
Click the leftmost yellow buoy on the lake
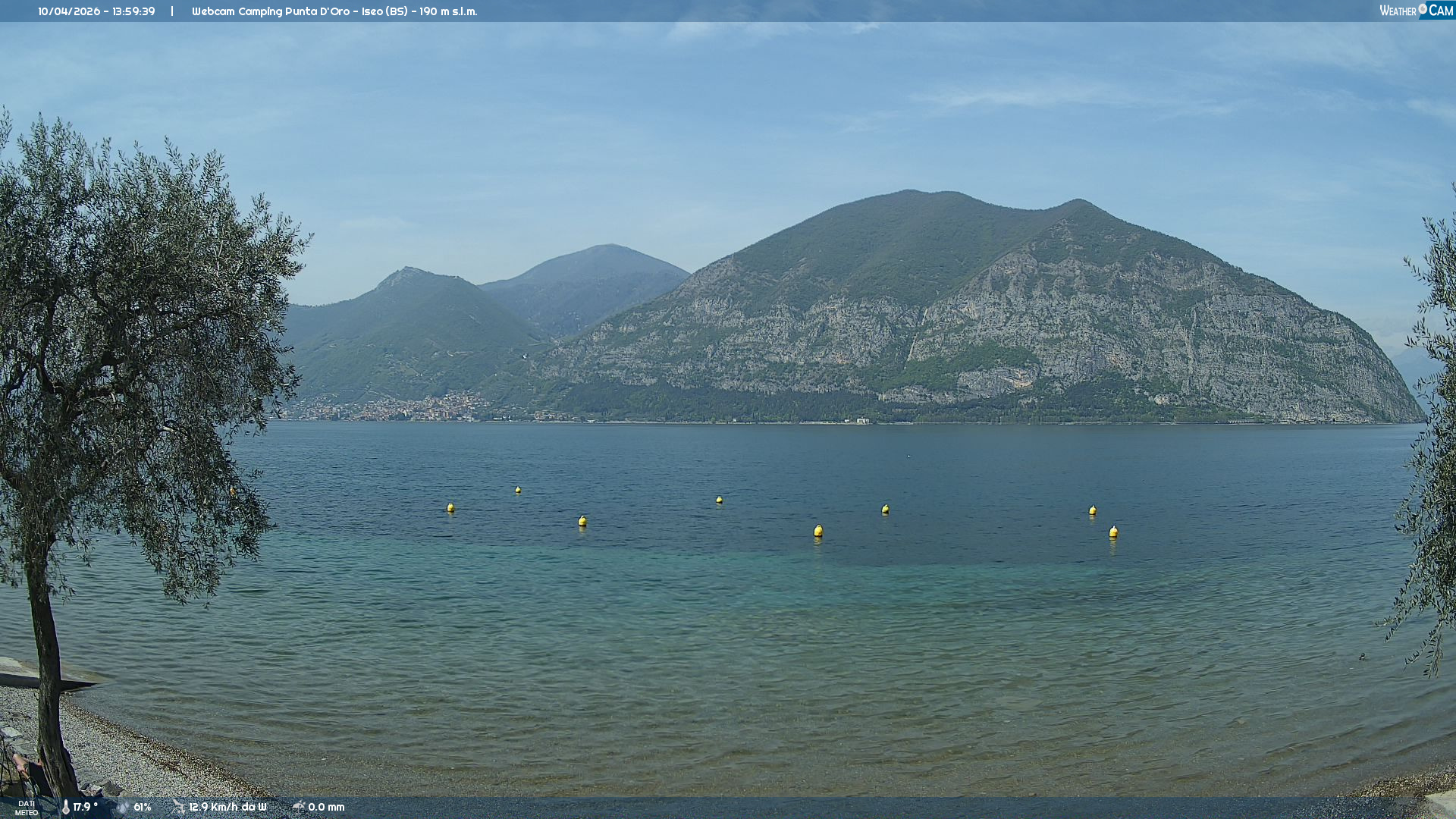pyautogui.click(x=450, y=507)
